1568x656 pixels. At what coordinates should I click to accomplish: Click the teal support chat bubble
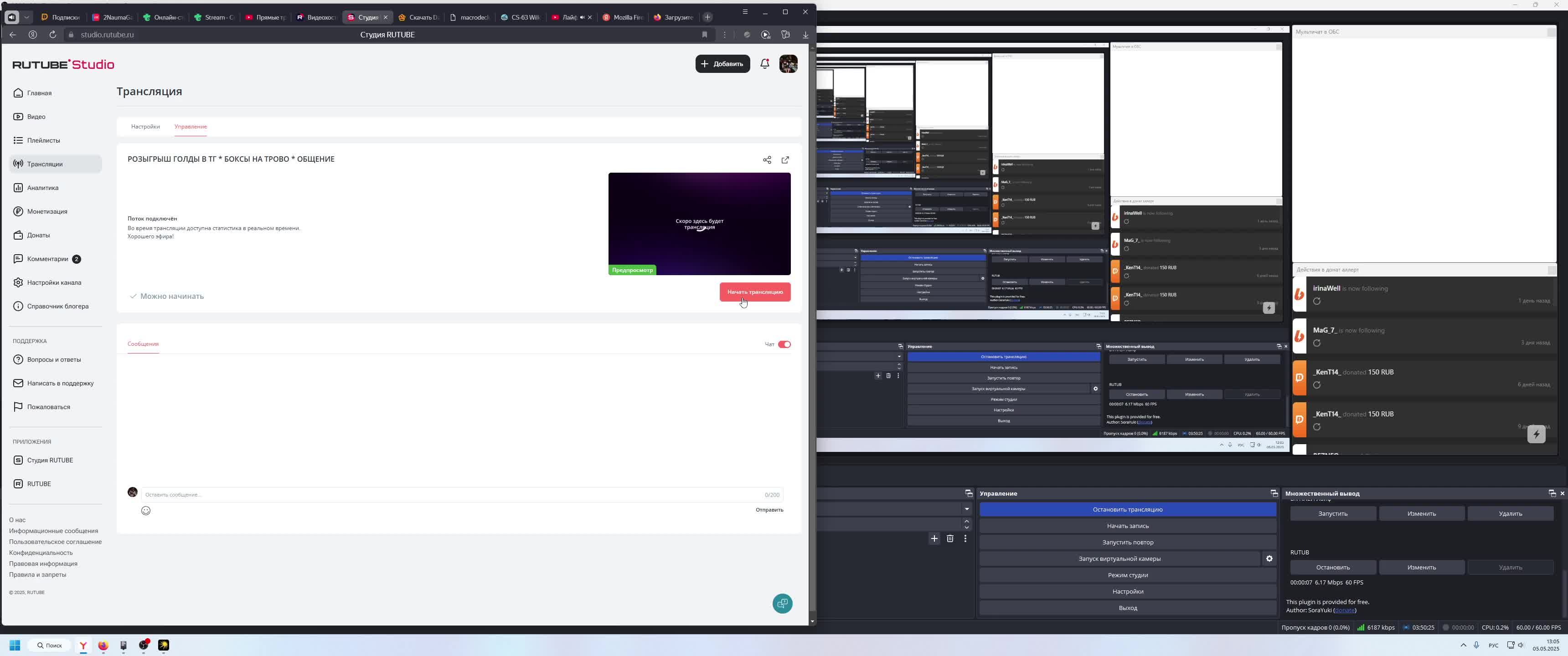click(782, 604)
